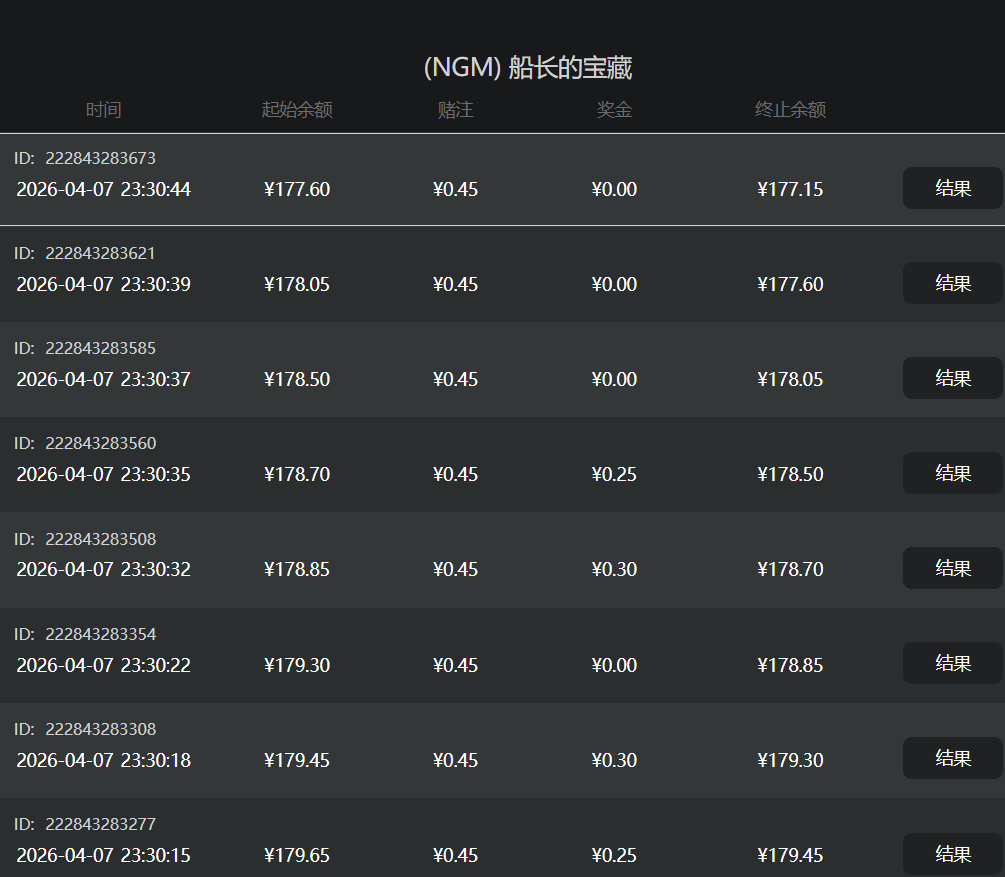The image size is (1005, 877).
Task: Open 结果 for the ¥0.25 win at 23:30:35
Action: (952, 473)
